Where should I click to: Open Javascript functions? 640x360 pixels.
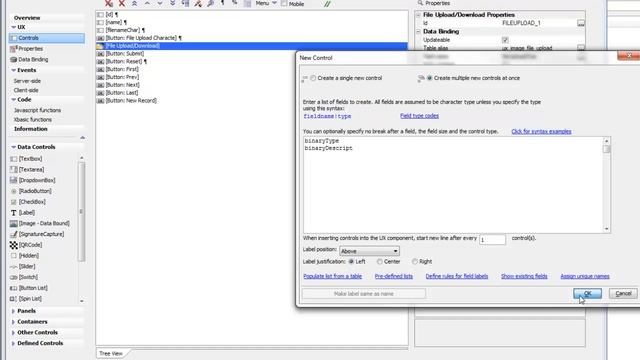point(38,110)
